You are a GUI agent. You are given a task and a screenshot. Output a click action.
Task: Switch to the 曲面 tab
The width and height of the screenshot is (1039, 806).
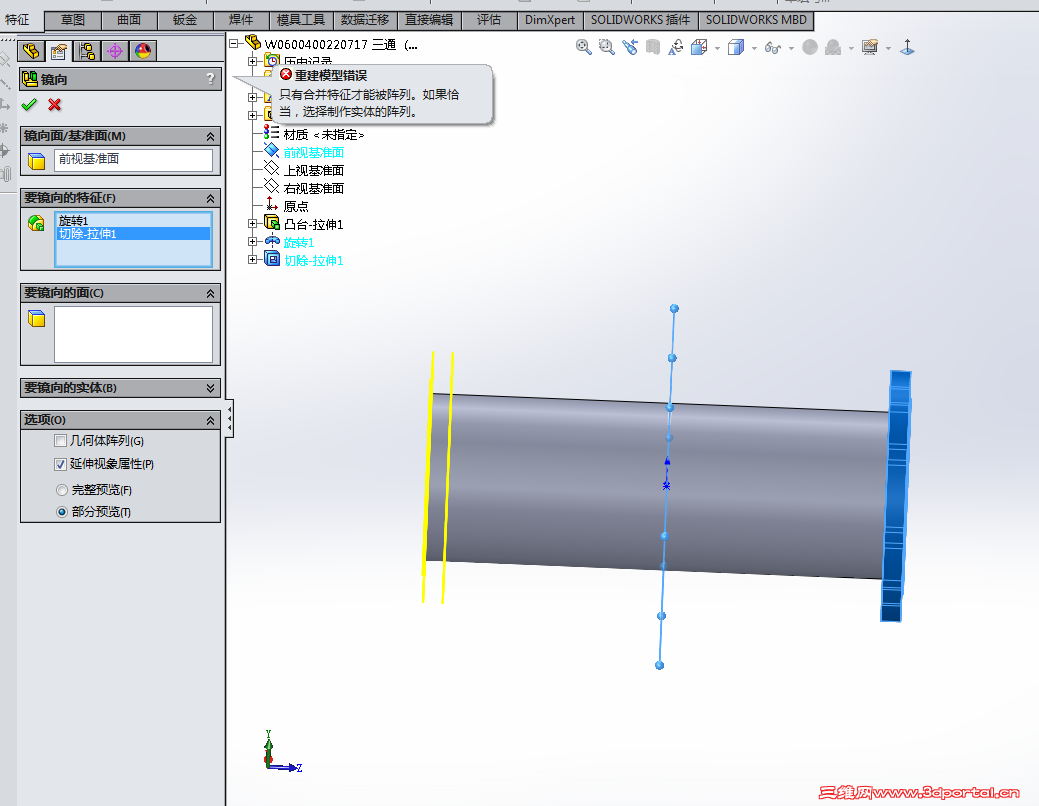point(129,20)
